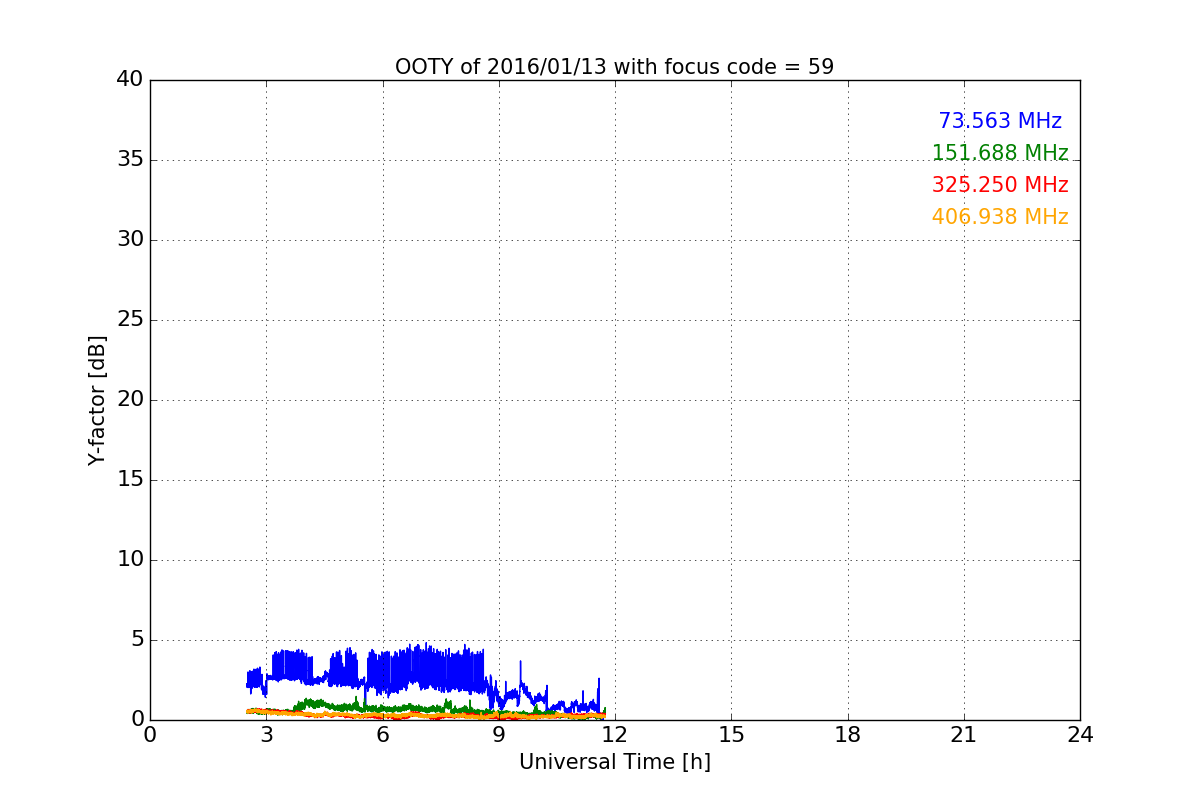Click the y-axis tick label '20'
Viewport: 1200px width, 800px height.
coord(130,400)
